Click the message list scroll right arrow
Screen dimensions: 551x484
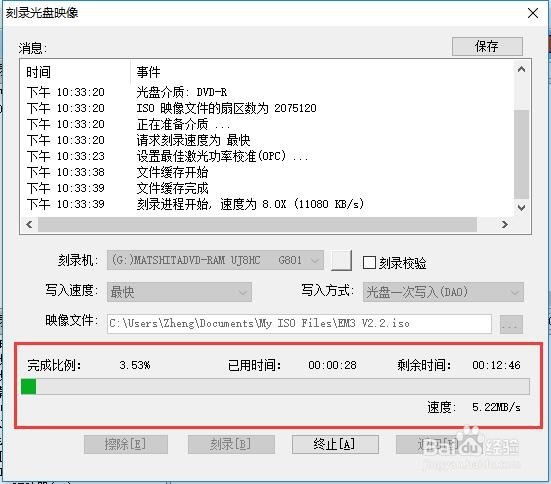click(505, 224)
